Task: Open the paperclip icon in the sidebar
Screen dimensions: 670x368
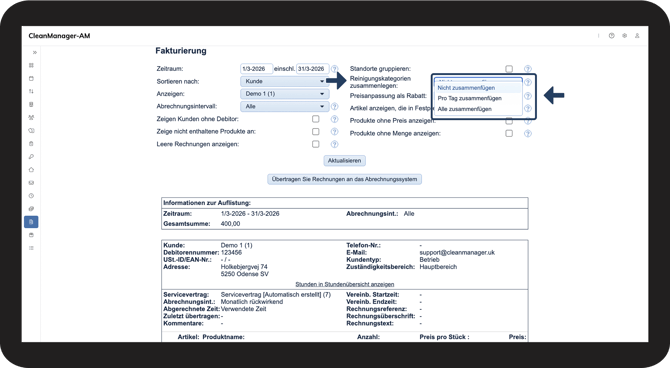Action: [31, 209]
